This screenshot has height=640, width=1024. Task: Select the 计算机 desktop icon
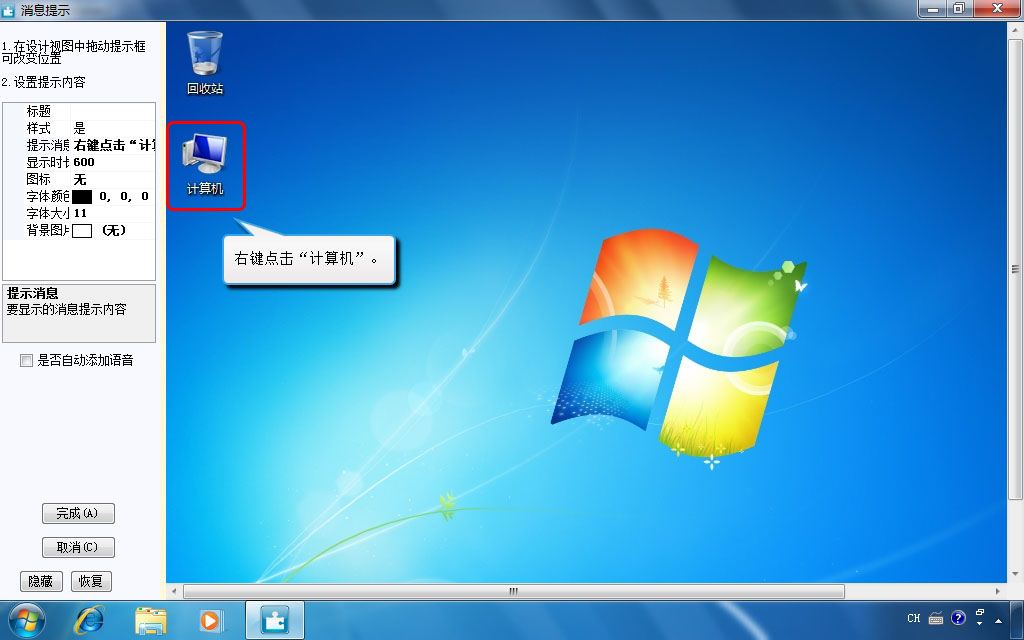click(x=205, y=165)
